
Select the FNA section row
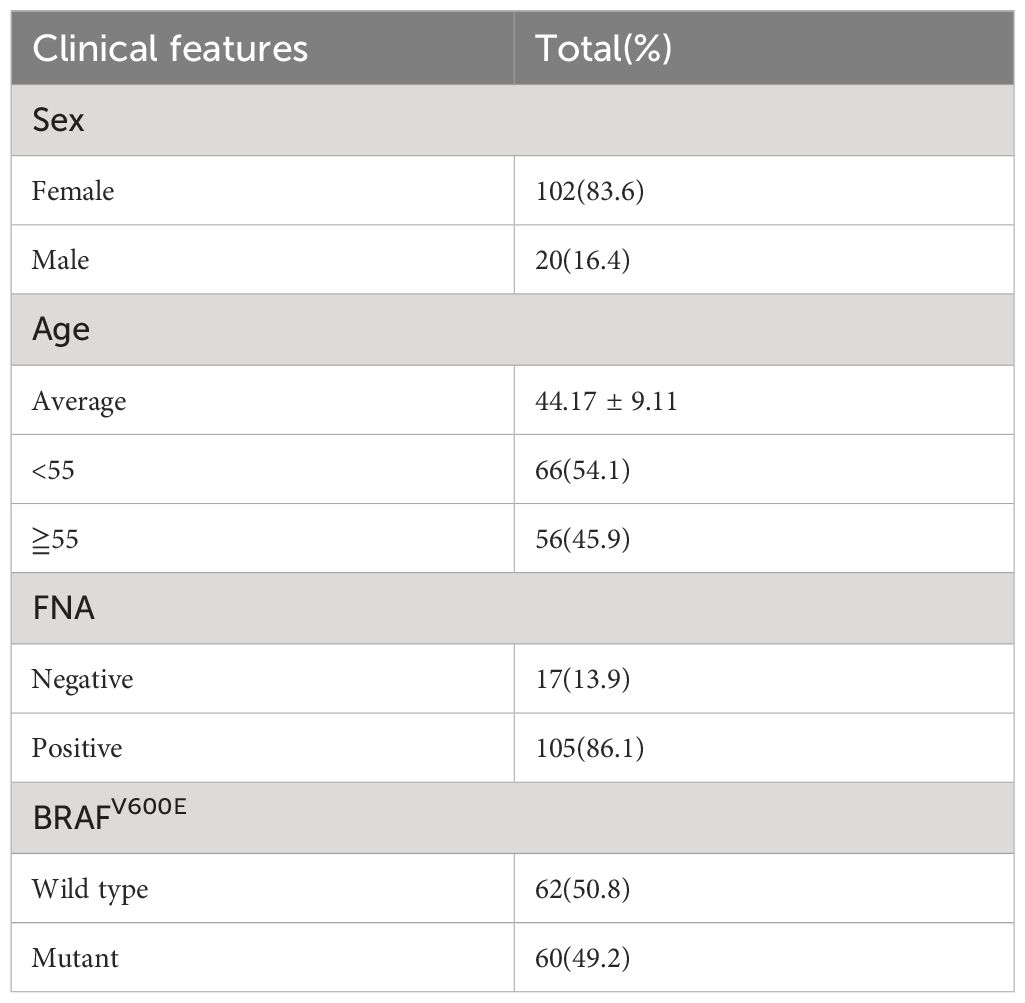[512, 608]
